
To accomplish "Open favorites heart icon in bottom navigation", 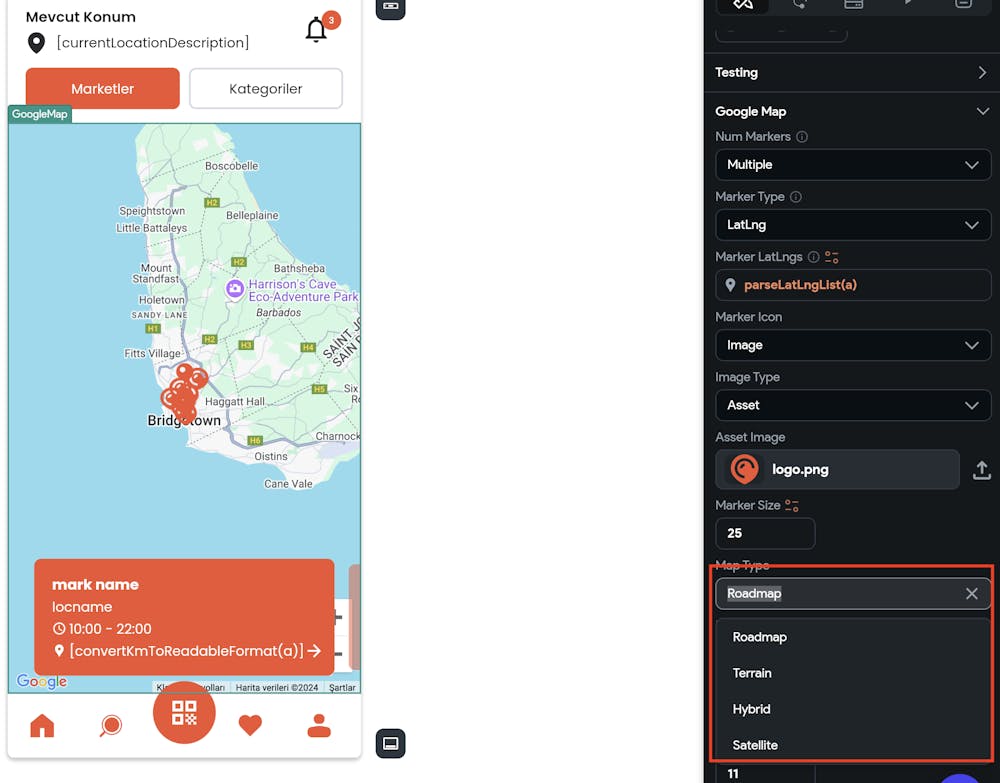I will [x=250, y=726].
